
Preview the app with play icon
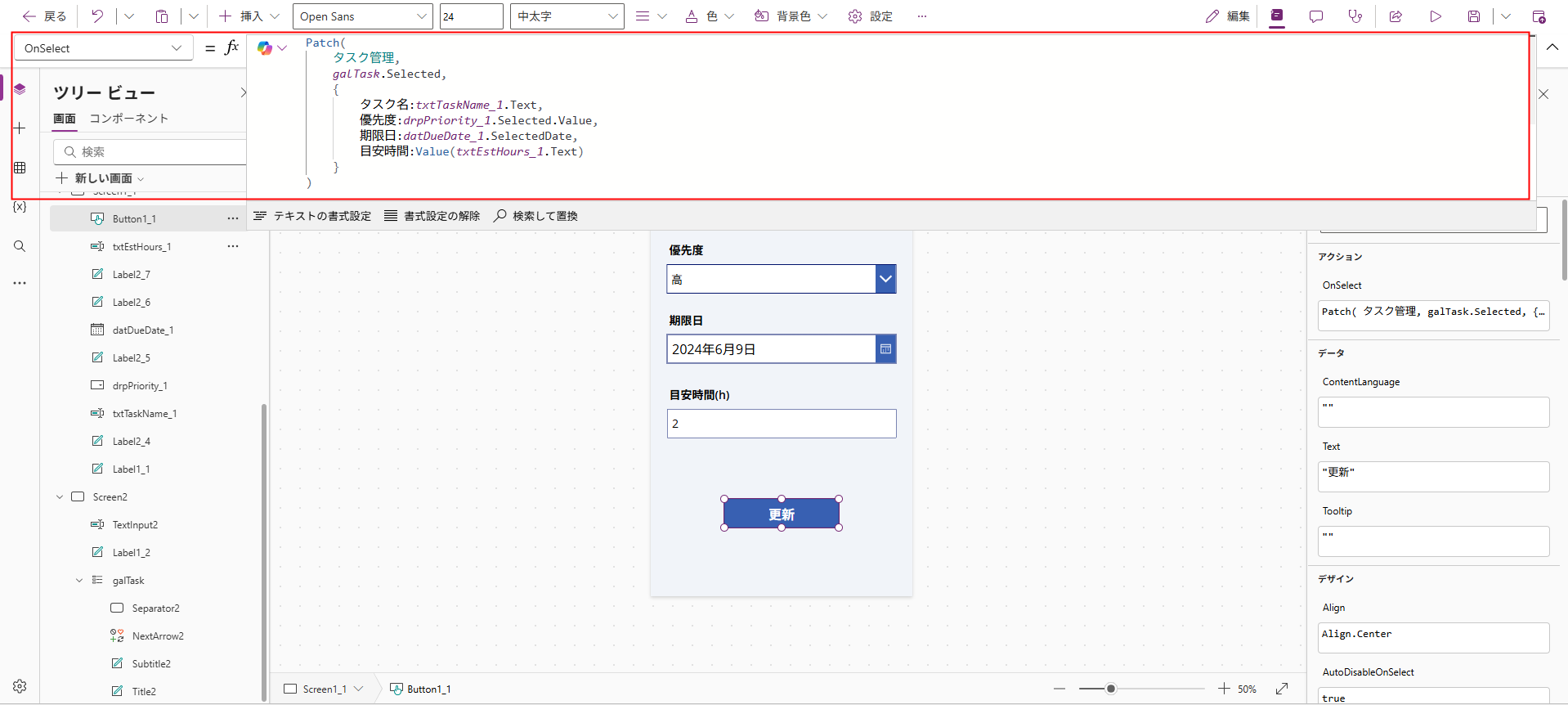1435,16
